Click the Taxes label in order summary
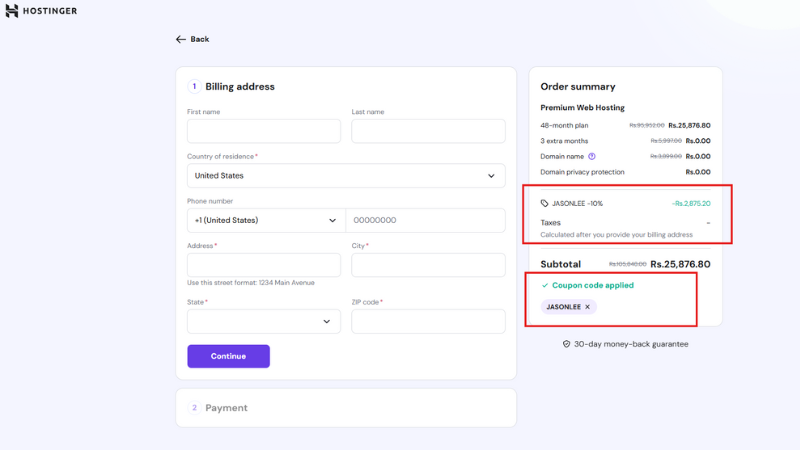 click(551, 223)
